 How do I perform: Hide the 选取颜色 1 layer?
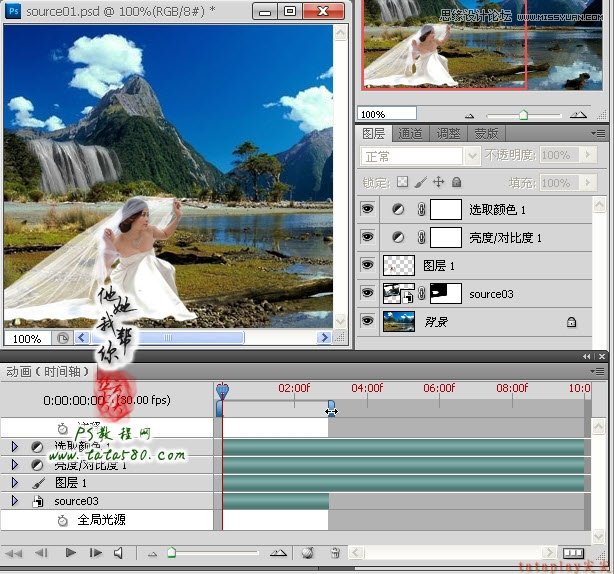368,210
